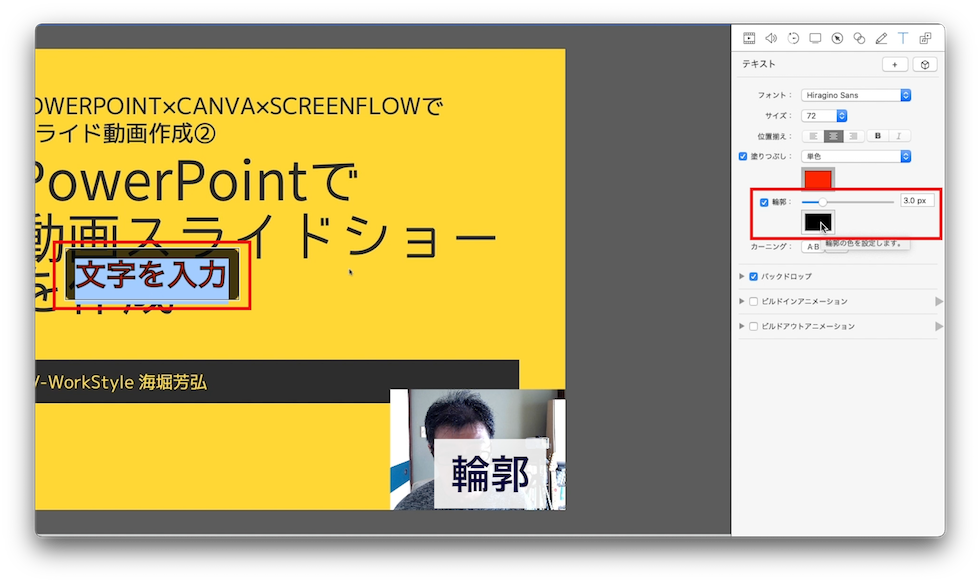Viewport: 980px width, 583px height.
Task: Open the rightmost media inspector icon
Action: pyautogui.click(x=926, y=37)
